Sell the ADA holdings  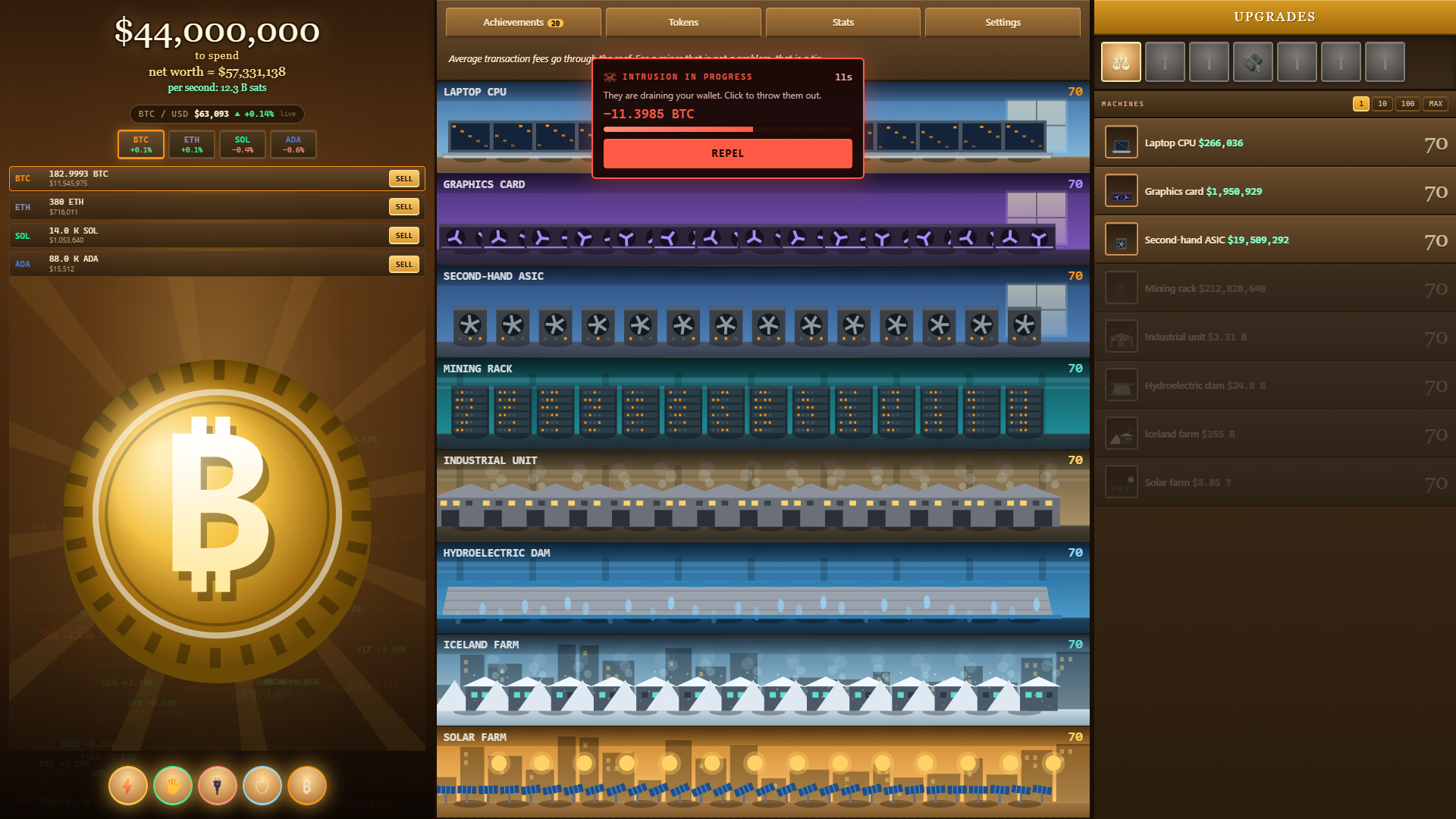click(404, 265)
